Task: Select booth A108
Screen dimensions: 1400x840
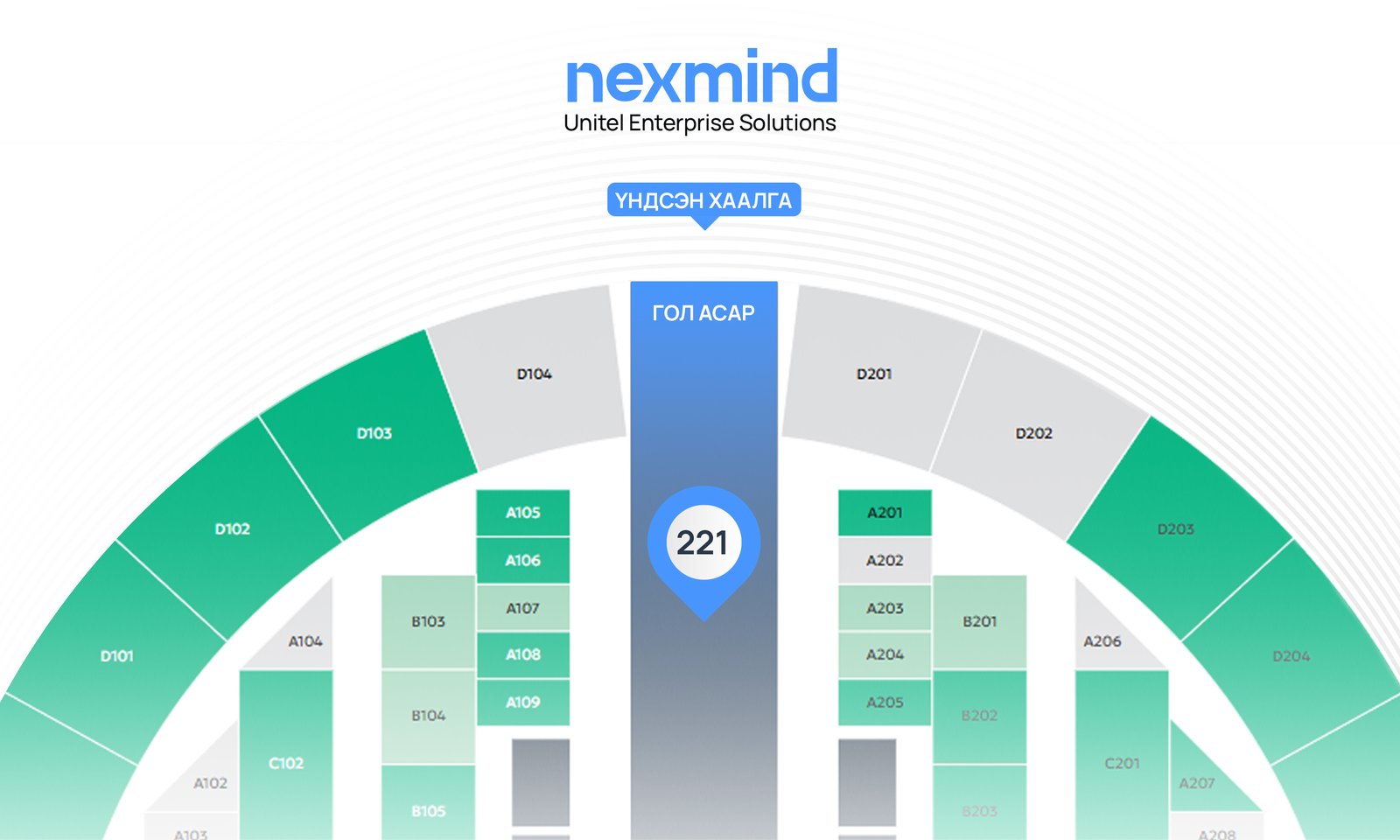Action: [x=523, y=654]
